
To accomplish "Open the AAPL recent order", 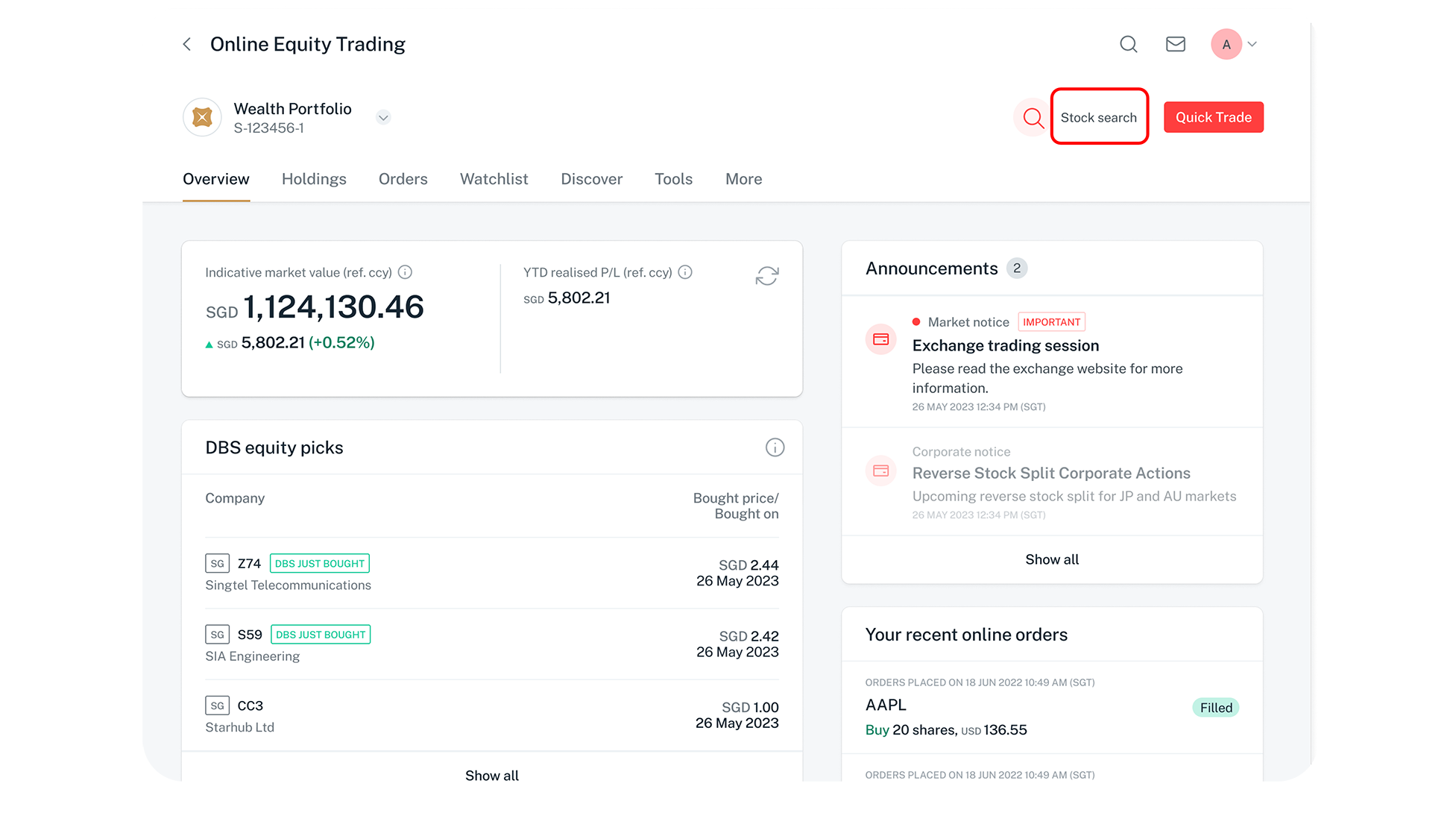I will [1052, 707].
